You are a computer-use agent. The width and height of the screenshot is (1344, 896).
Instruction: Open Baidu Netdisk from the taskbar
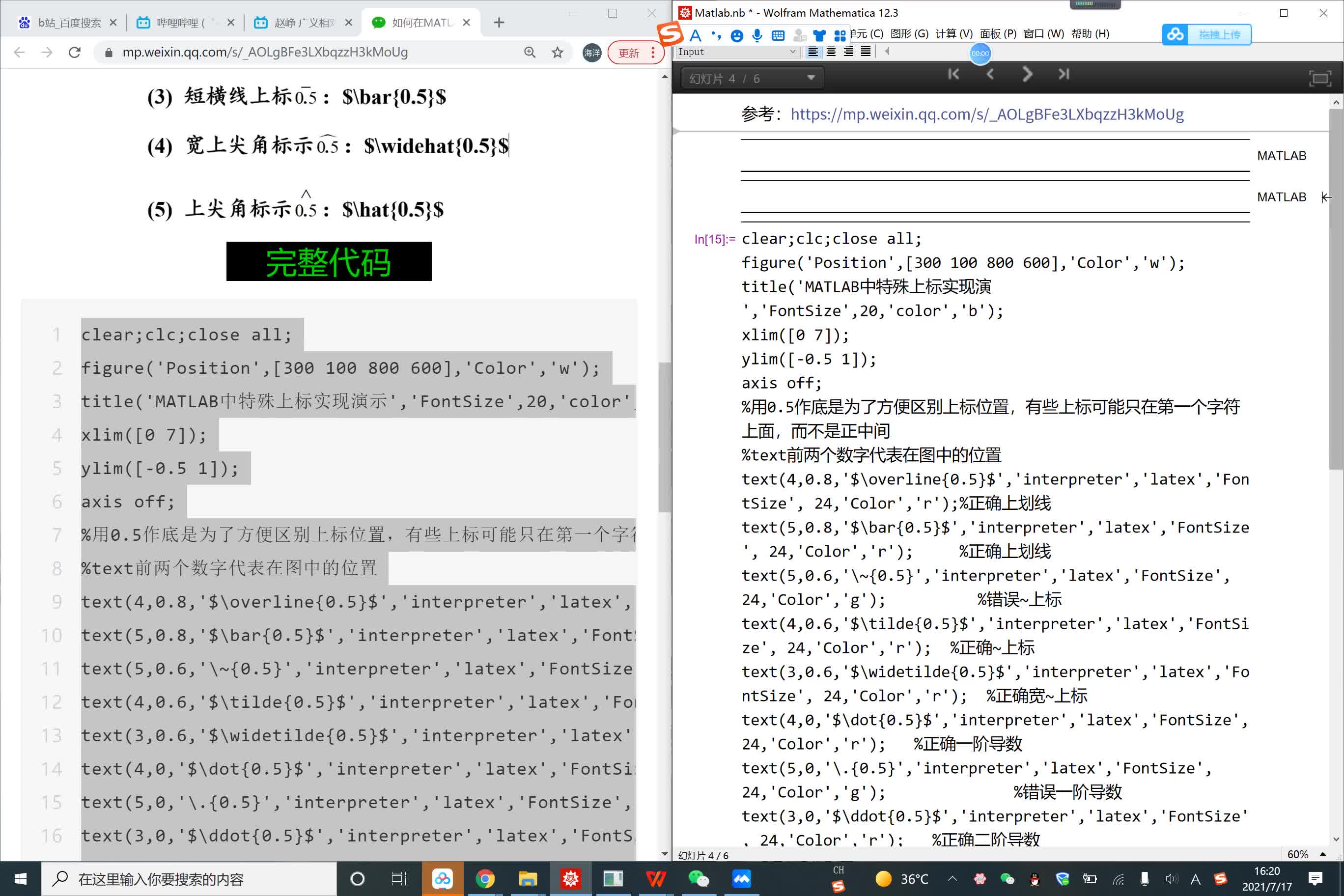tap(442, 879)
